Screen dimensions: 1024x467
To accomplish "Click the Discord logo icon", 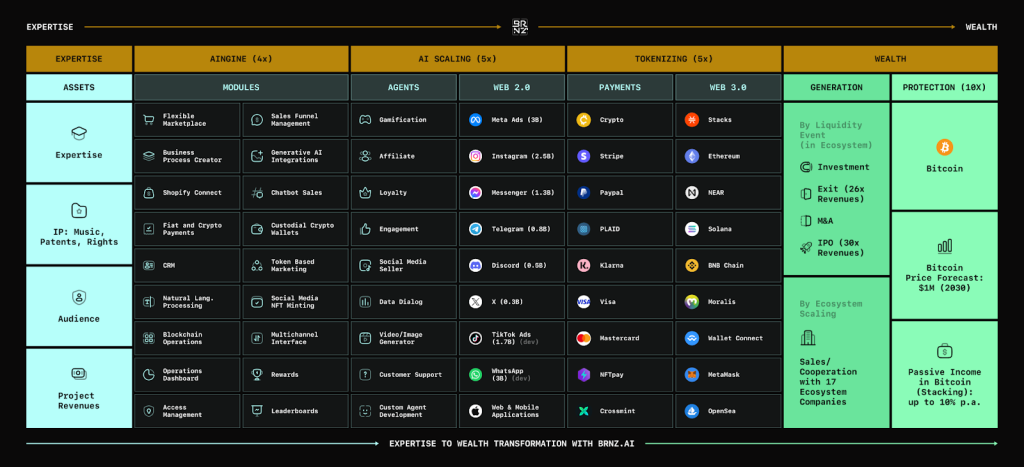I will [x=475, y=265].
